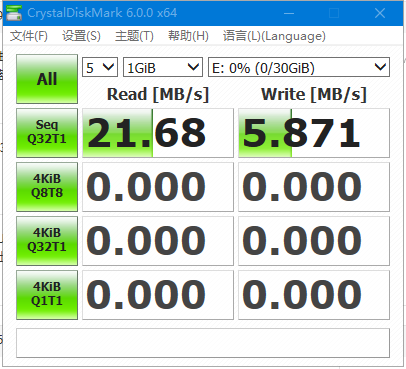This screenshot has width=406, height=369.
Task: Close the CrystalDiskMark window
Action: click(380, 13)
